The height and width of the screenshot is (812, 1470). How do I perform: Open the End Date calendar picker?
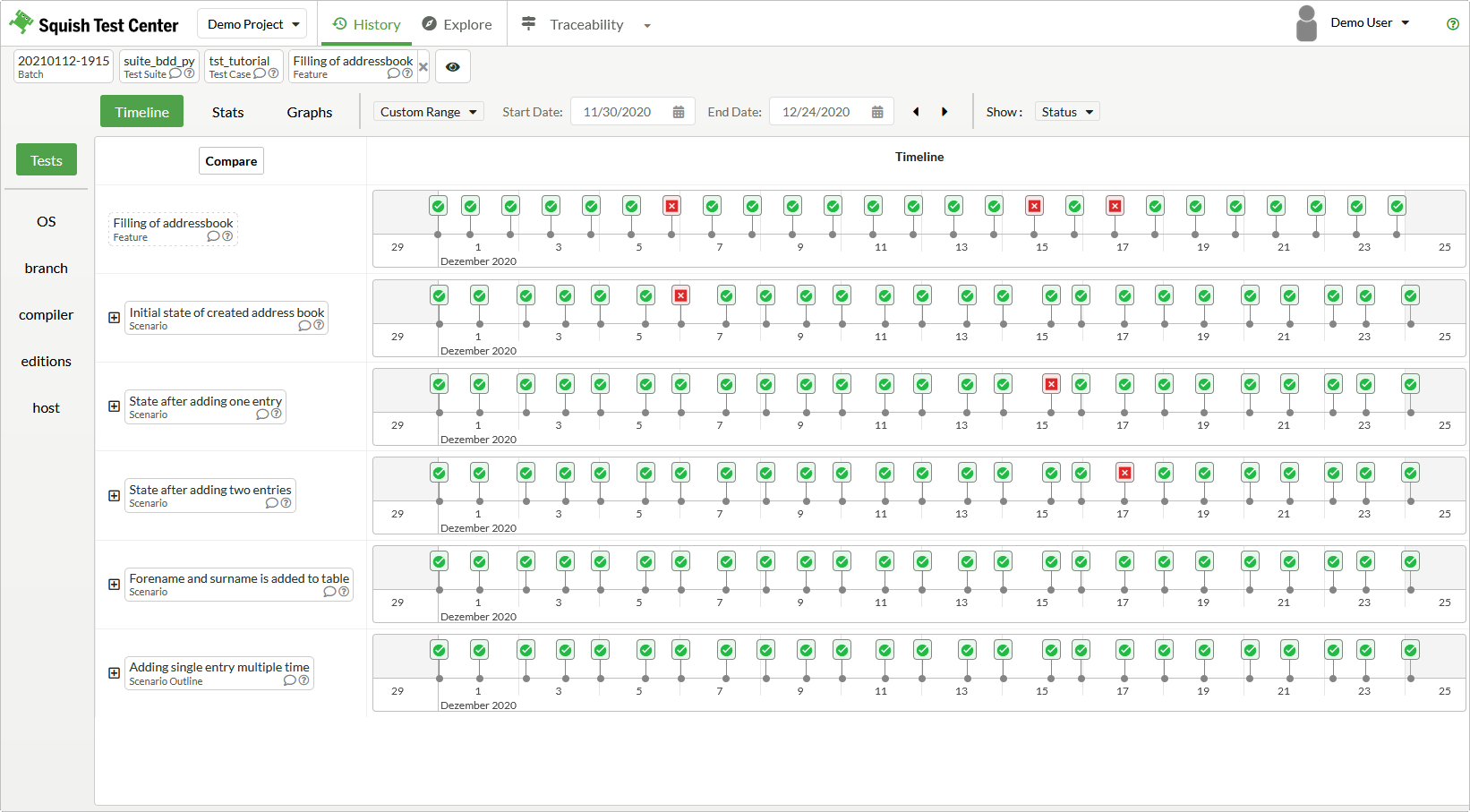877,112
